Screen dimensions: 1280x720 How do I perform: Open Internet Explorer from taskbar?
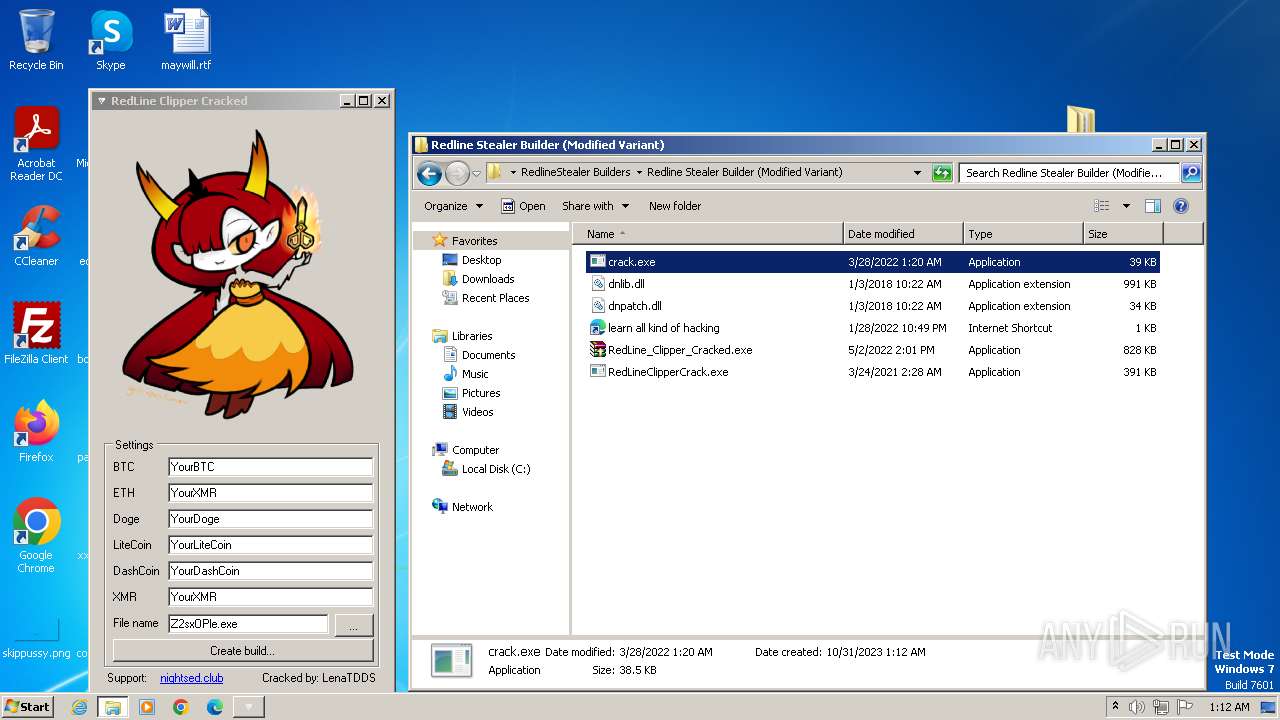pyautogui.click(x=80, y=707)
